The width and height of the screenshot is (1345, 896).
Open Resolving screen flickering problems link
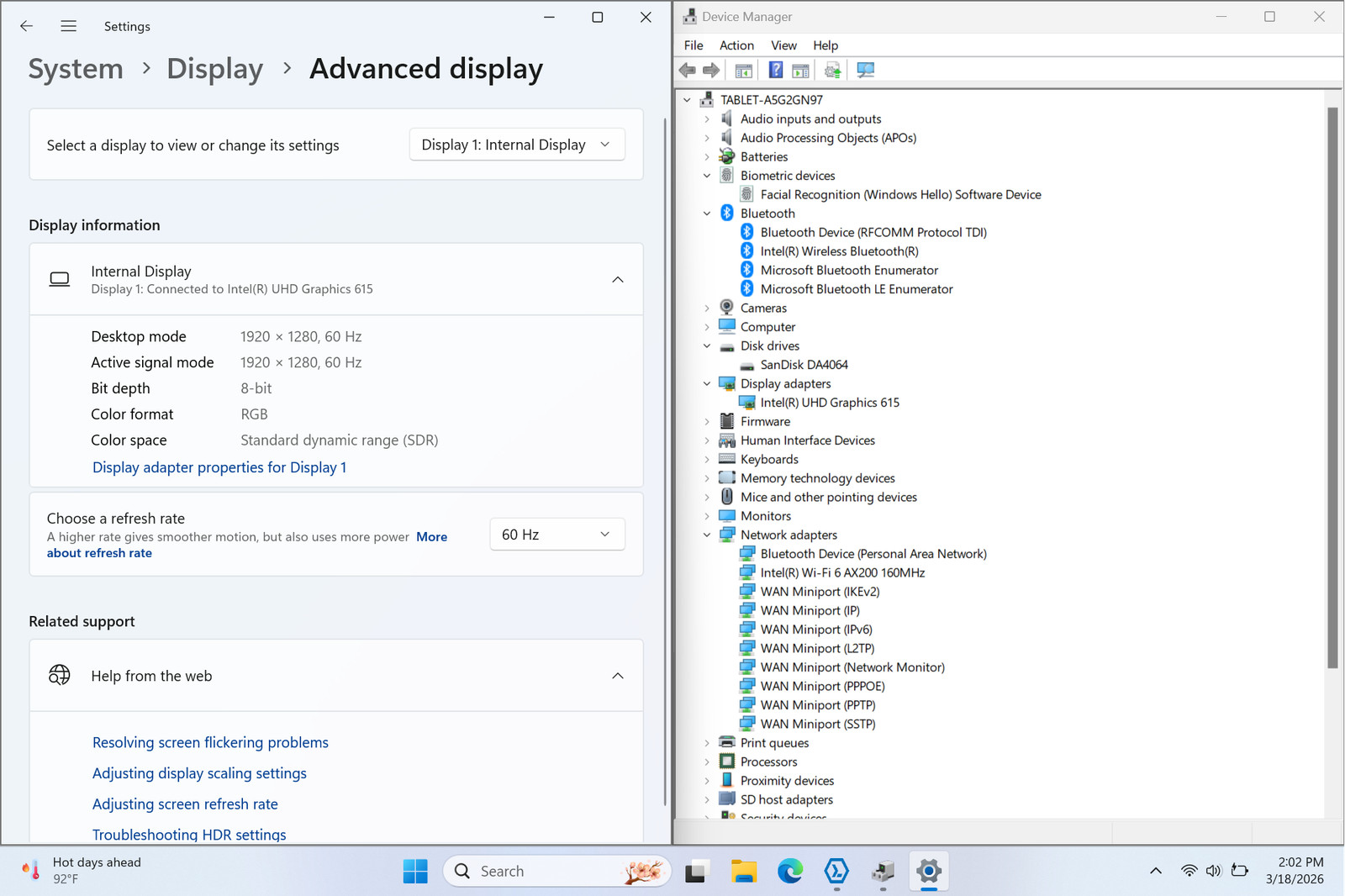[x=210, y=742]
